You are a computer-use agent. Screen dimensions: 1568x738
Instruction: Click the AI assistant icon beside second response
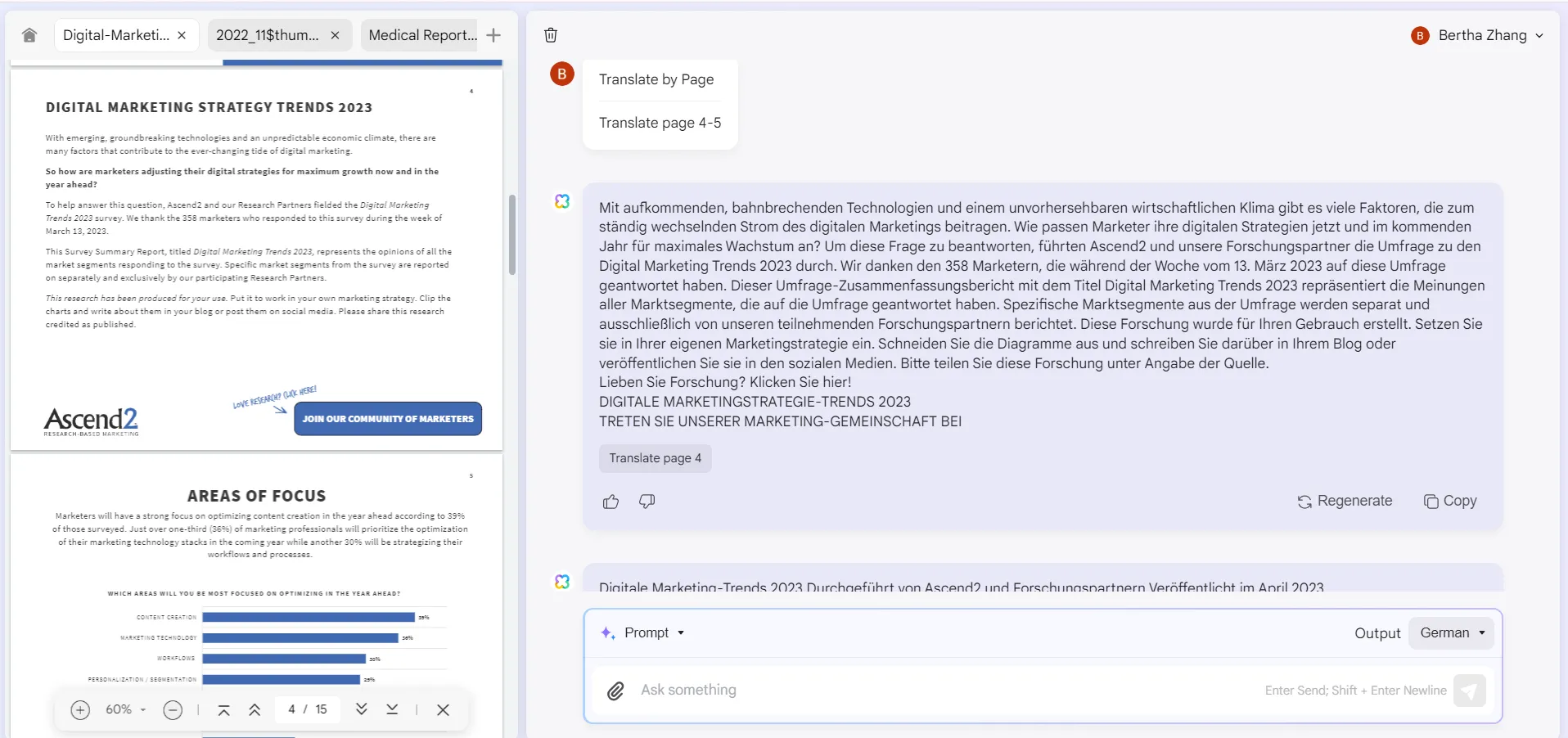click(562, 582)
